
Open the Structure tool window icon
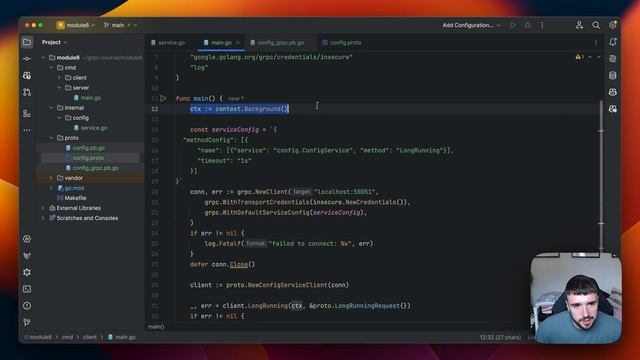pos(27,113)
